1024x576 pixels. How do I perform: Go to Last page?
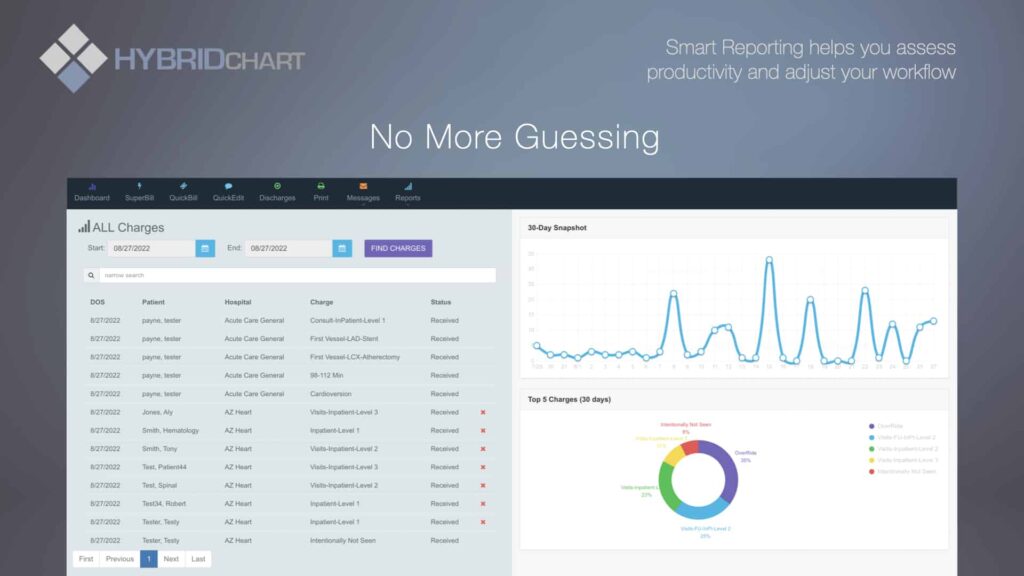(198, 559)
